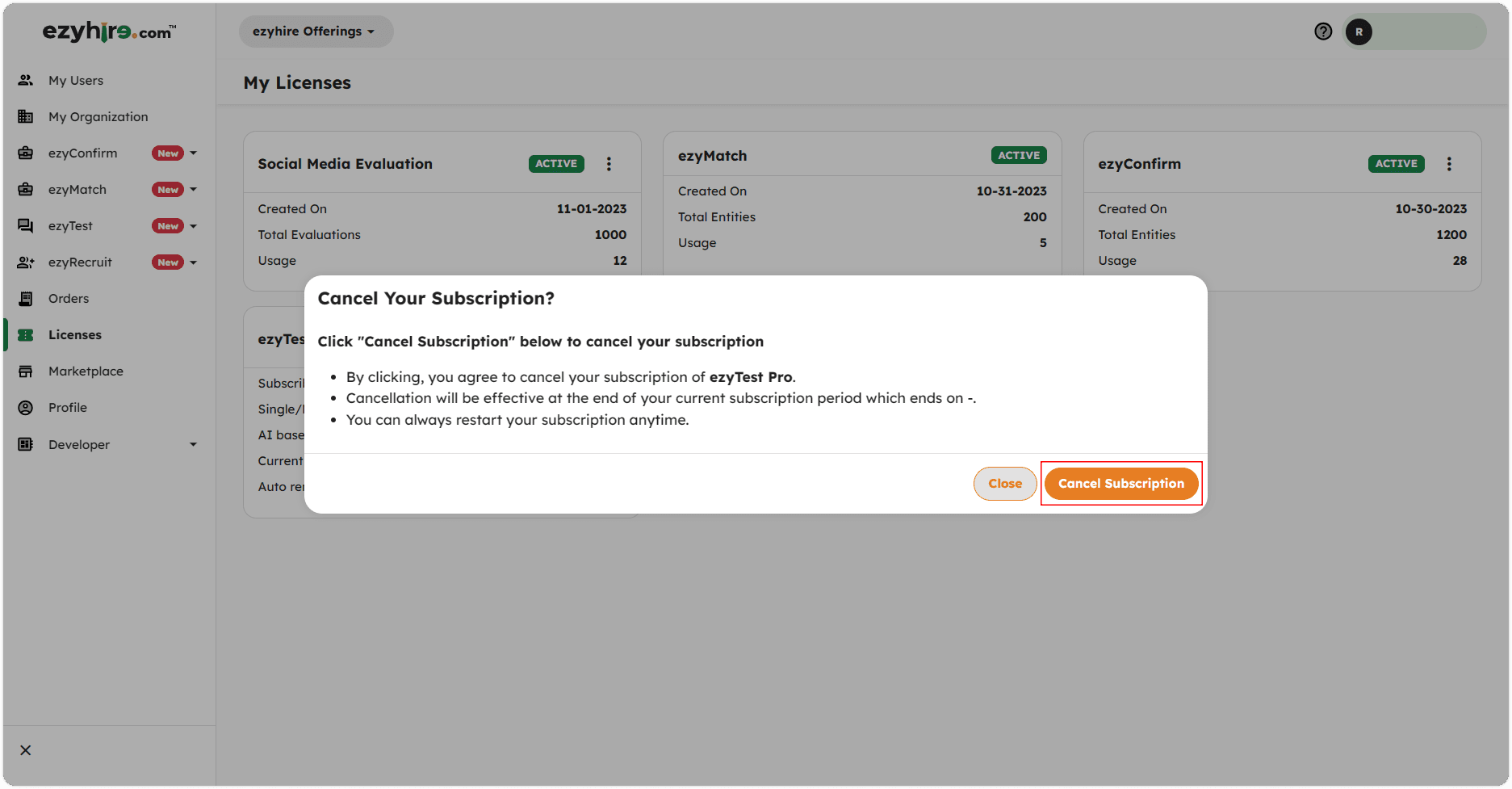This screenshot has height=789, width=1512.
Task: Open the help question mark icon
Action: coord(1323,31)
